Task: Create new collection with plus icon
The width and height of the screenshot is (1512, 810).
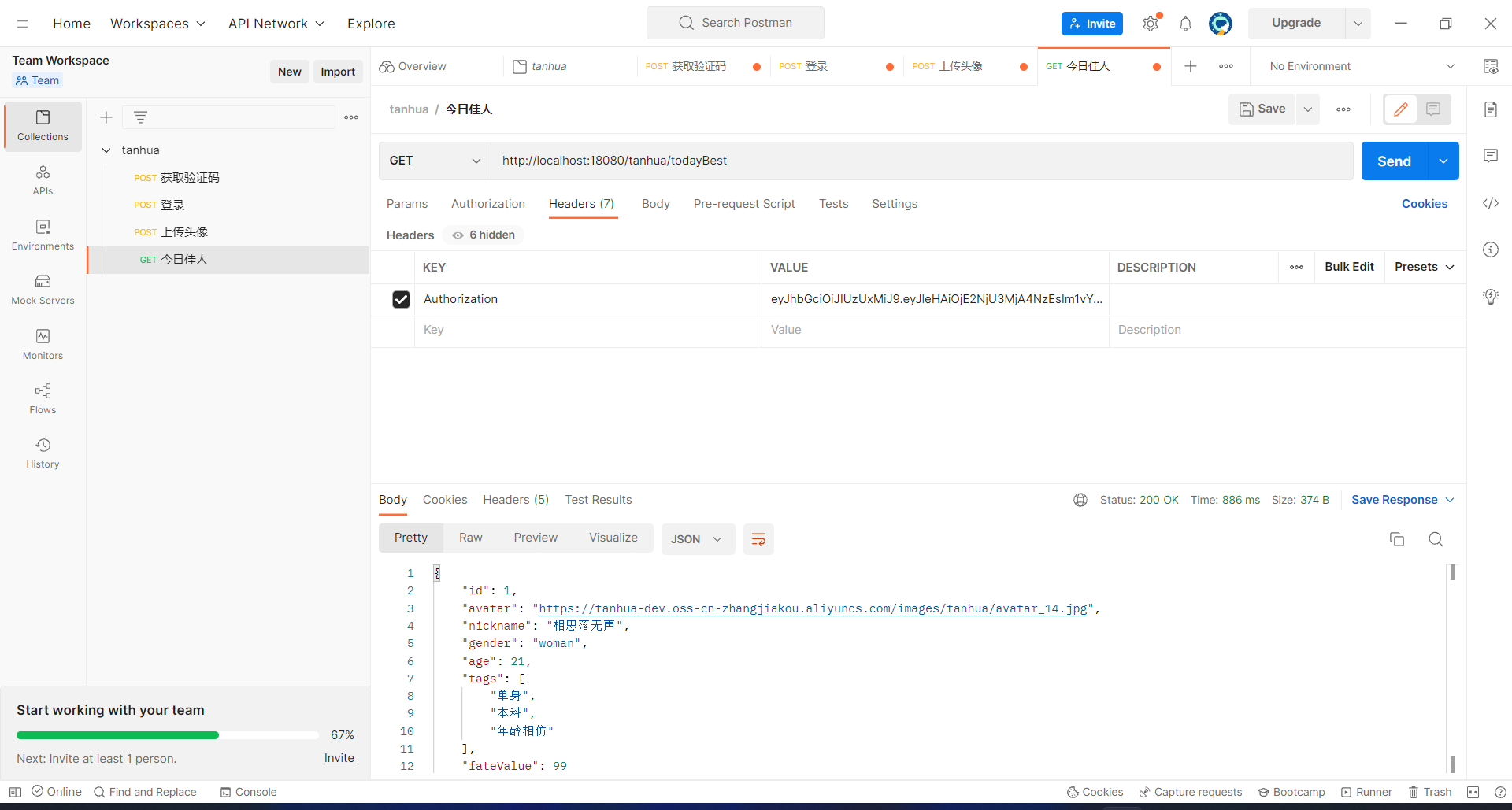Action: pyautogui.click(x=106, y=117)
